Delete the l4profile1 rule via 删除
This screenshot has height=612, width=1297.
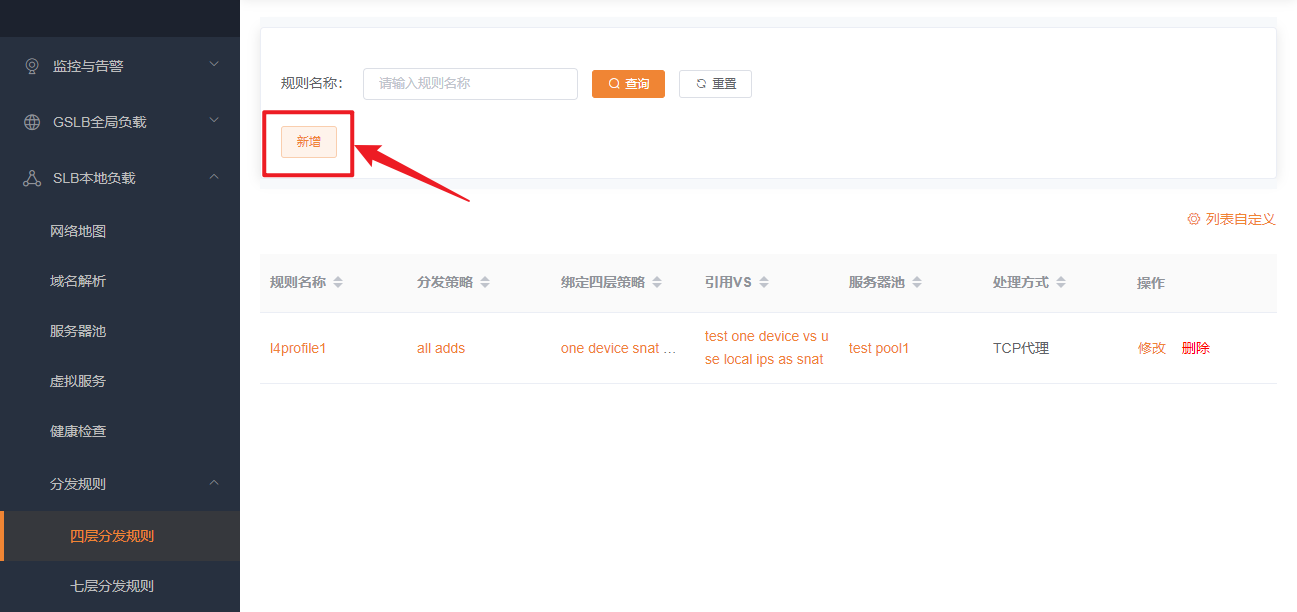pyautogui.click(x=1195, y=348)
